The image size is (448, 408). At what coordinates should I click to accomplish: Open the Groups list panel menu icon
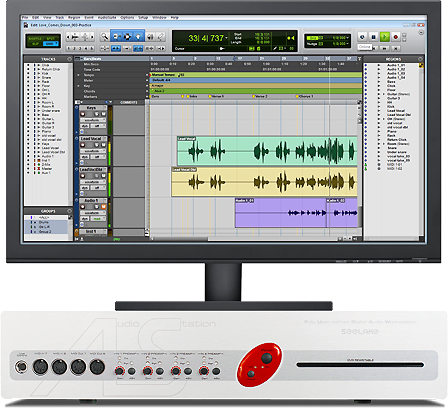[69, 211]
